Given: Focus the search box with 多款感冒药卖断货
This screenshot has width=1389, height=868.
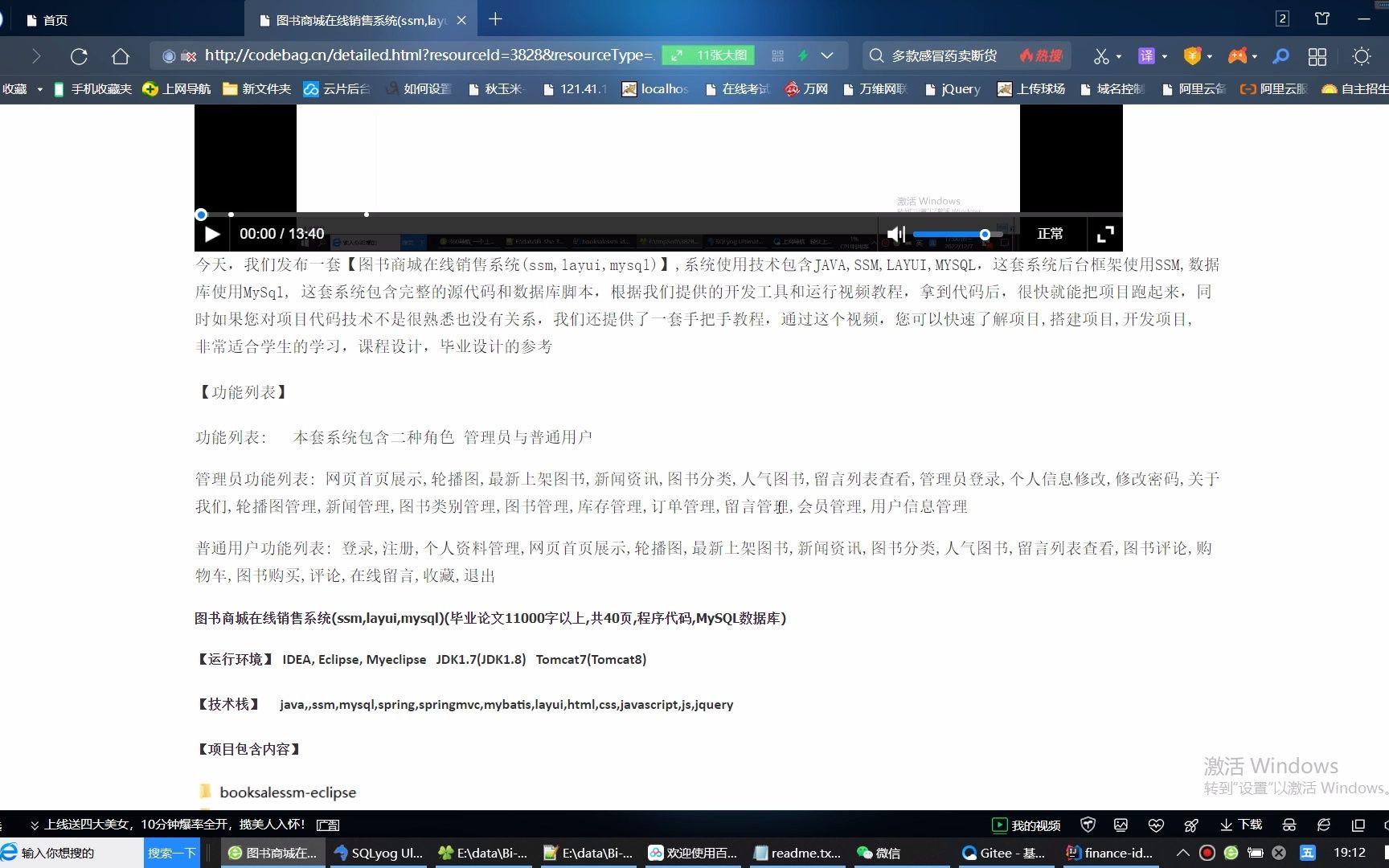Looking at the screenshot, I should pos(944,55).
